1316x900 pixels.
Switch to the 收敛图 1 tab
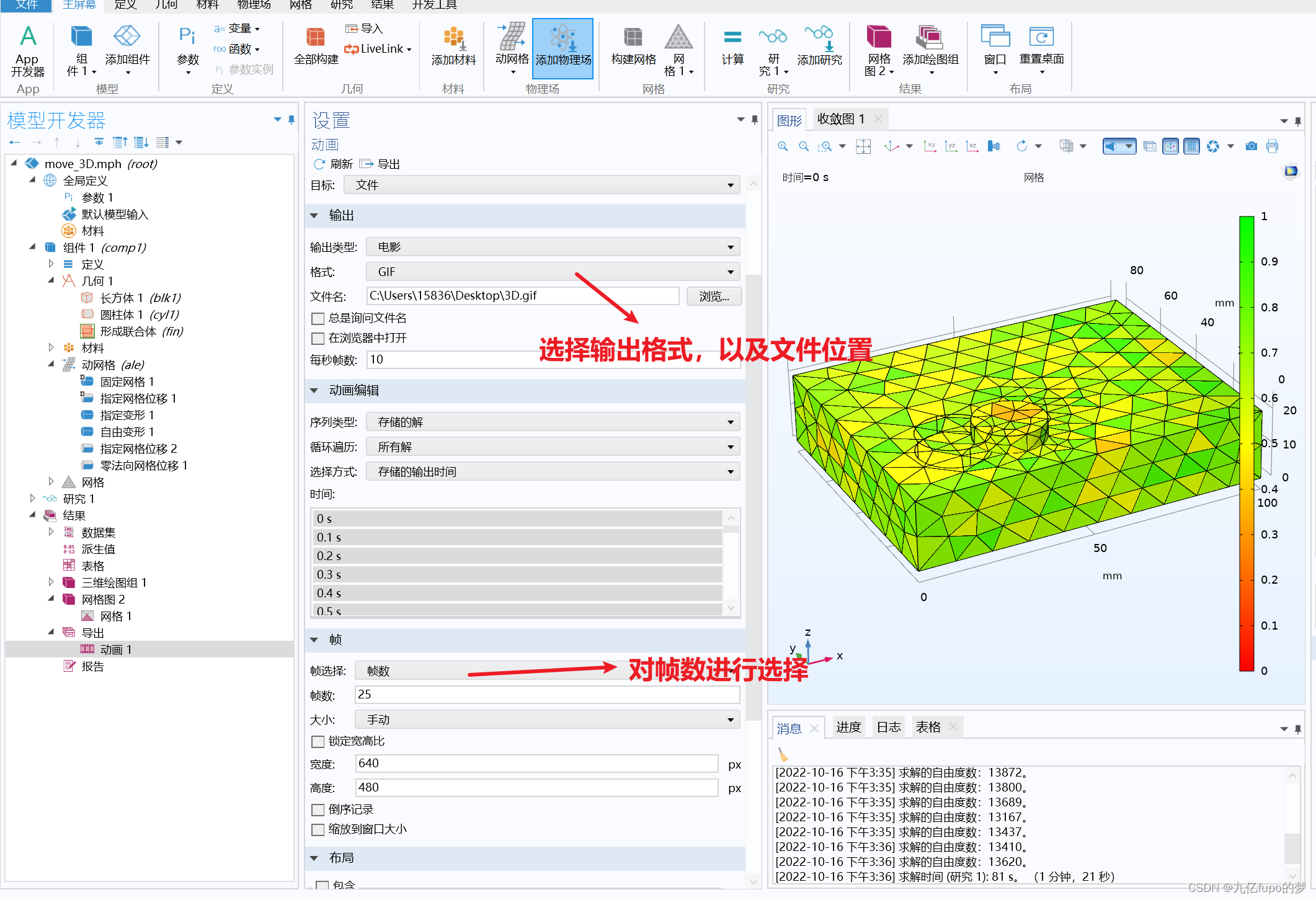pyautogui.click(x=840, y=119)
